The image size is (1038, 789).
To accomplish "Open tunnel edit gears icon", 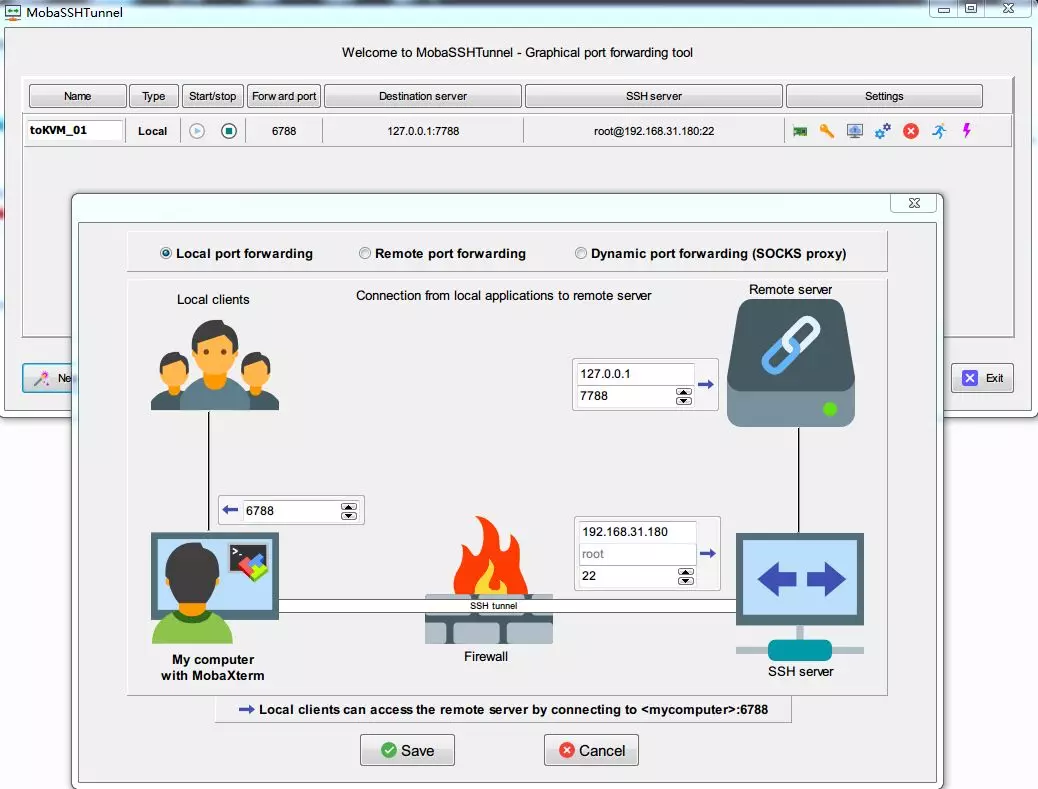I will tap(882, 131).
